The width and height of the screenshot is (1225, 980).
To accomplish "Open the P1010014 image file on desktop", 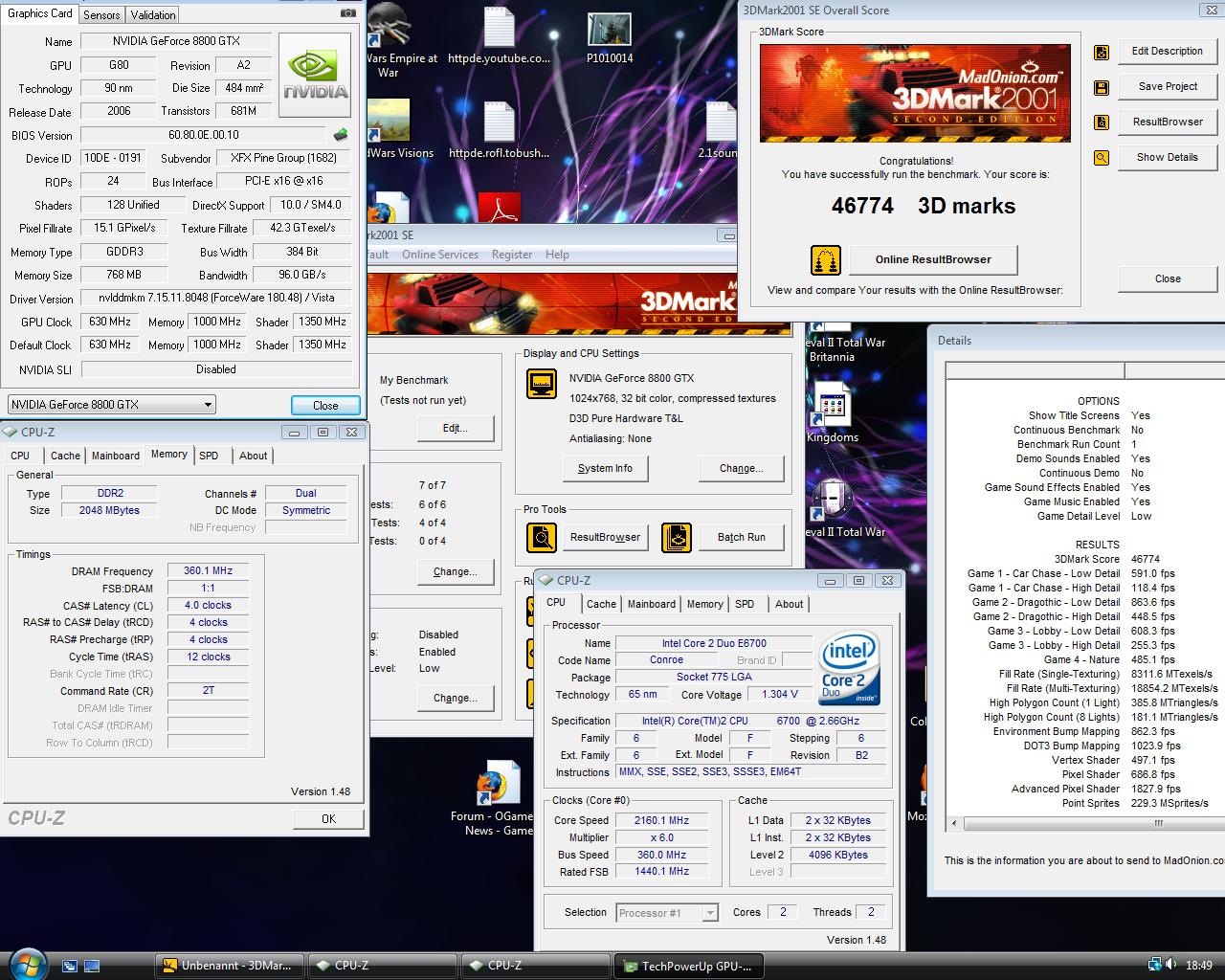I will click(610, 38).
